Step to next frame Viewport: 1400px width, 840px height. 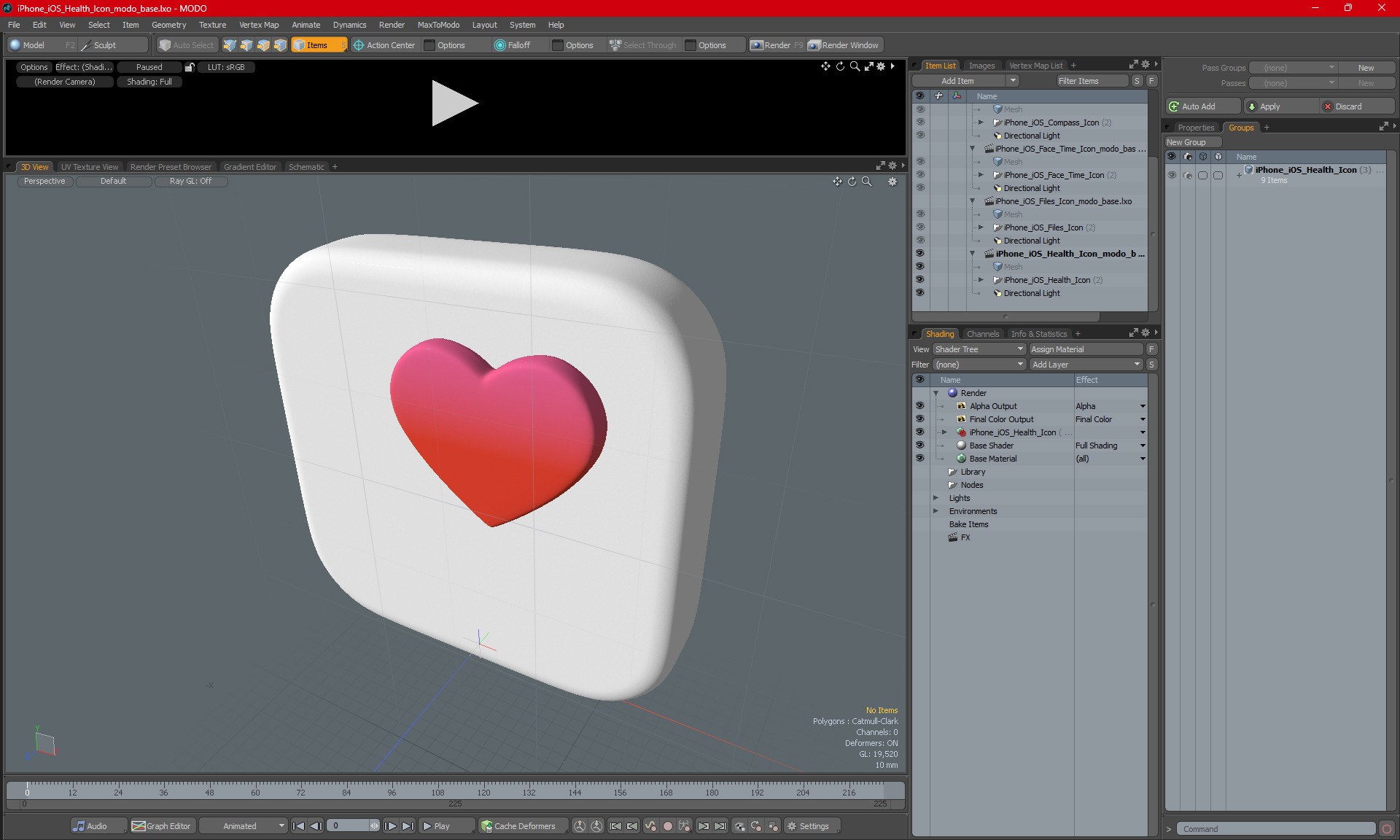[391, 826]
